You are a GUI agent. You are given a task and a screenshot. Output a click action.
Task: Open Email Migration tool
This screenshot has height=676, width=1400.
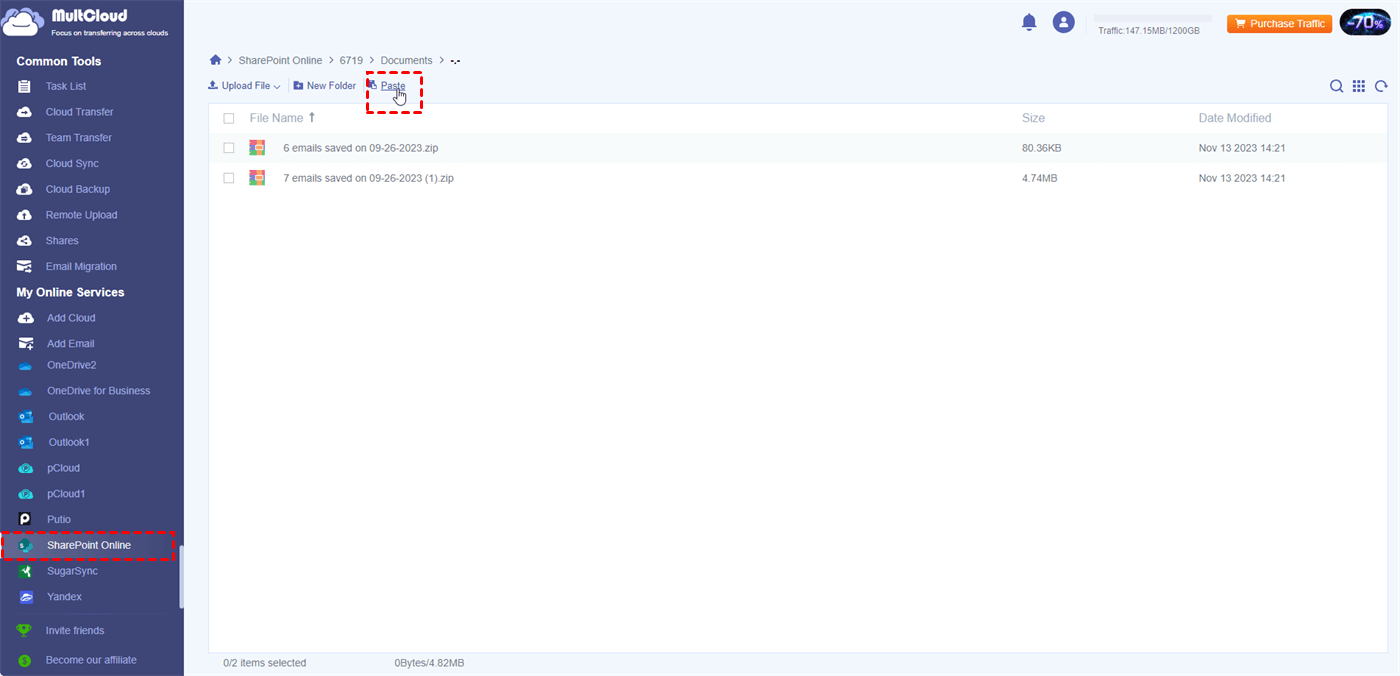[81, 266]
